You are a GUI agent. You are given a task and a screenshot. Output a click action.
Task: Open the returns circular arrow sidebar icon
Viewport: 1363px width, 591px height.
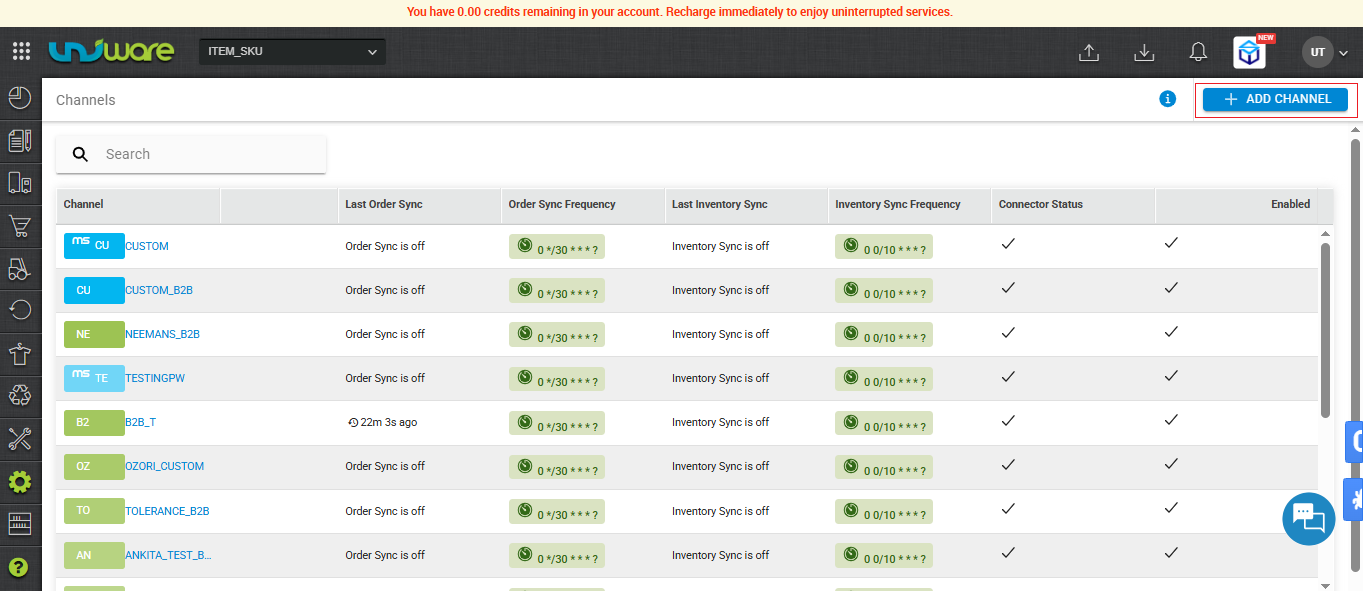point(20,310)
